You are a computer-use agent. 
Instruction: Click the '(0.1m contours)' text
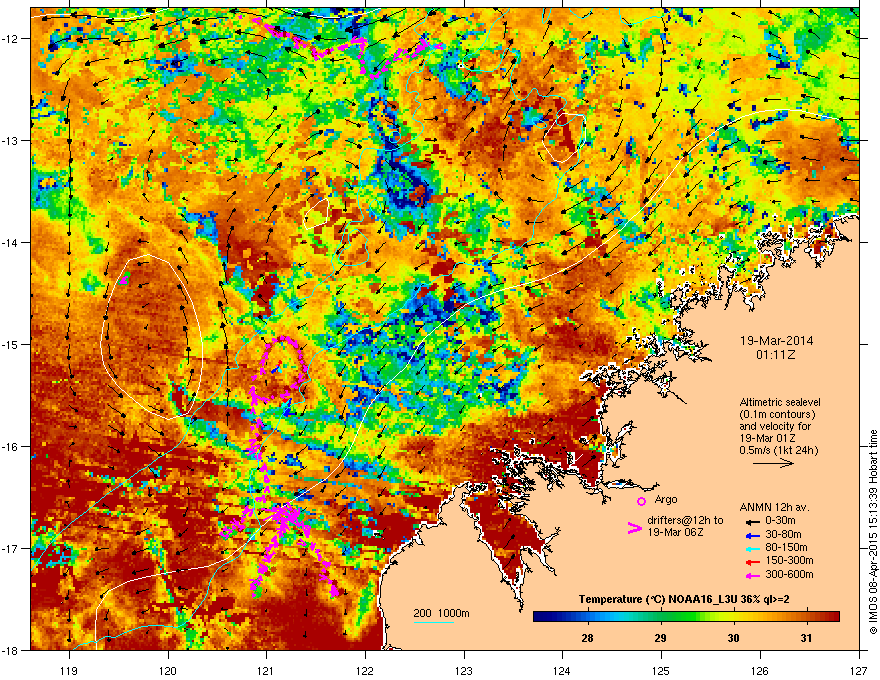[777, 415]
